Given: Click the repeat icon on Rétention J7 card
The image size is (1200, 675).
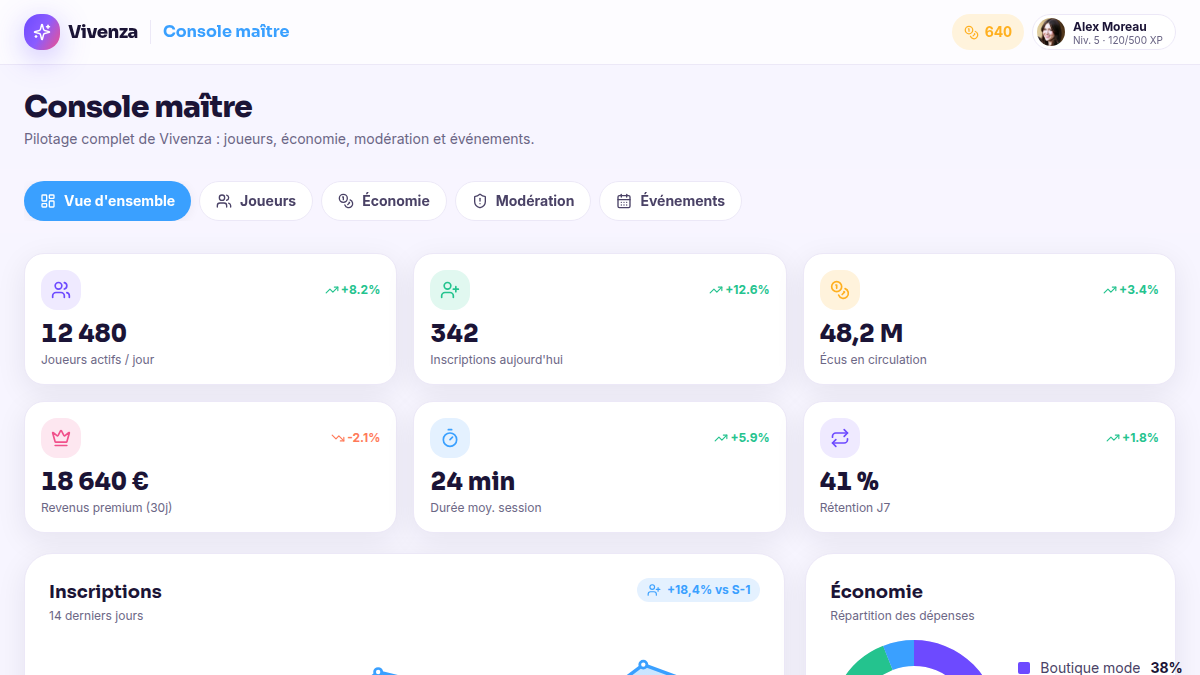Looking at the screenshot, I should tap(840, 438).
